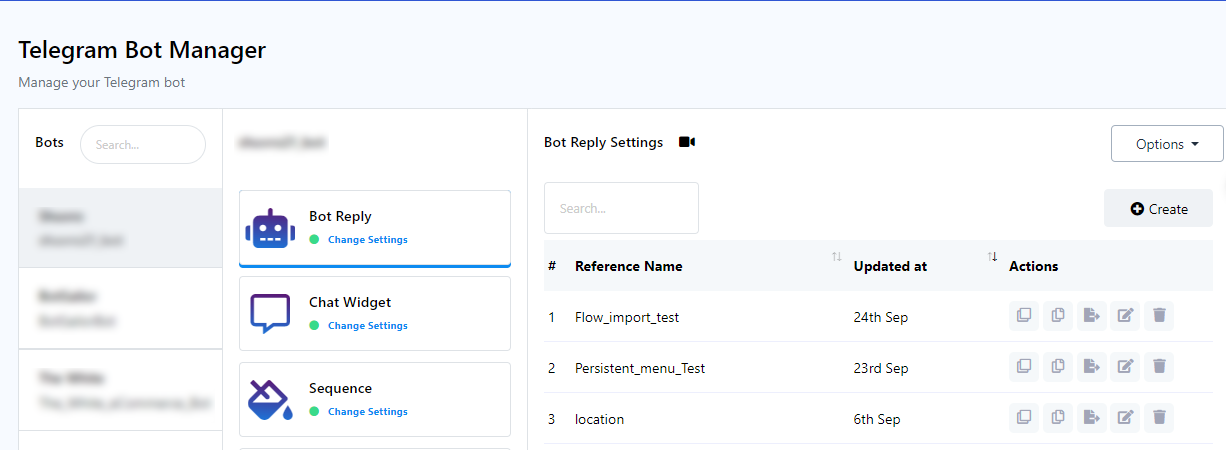This screenshot has height=450, width=1226.
Task: Open the Options dropdown
Action: tap(1166, 144)
